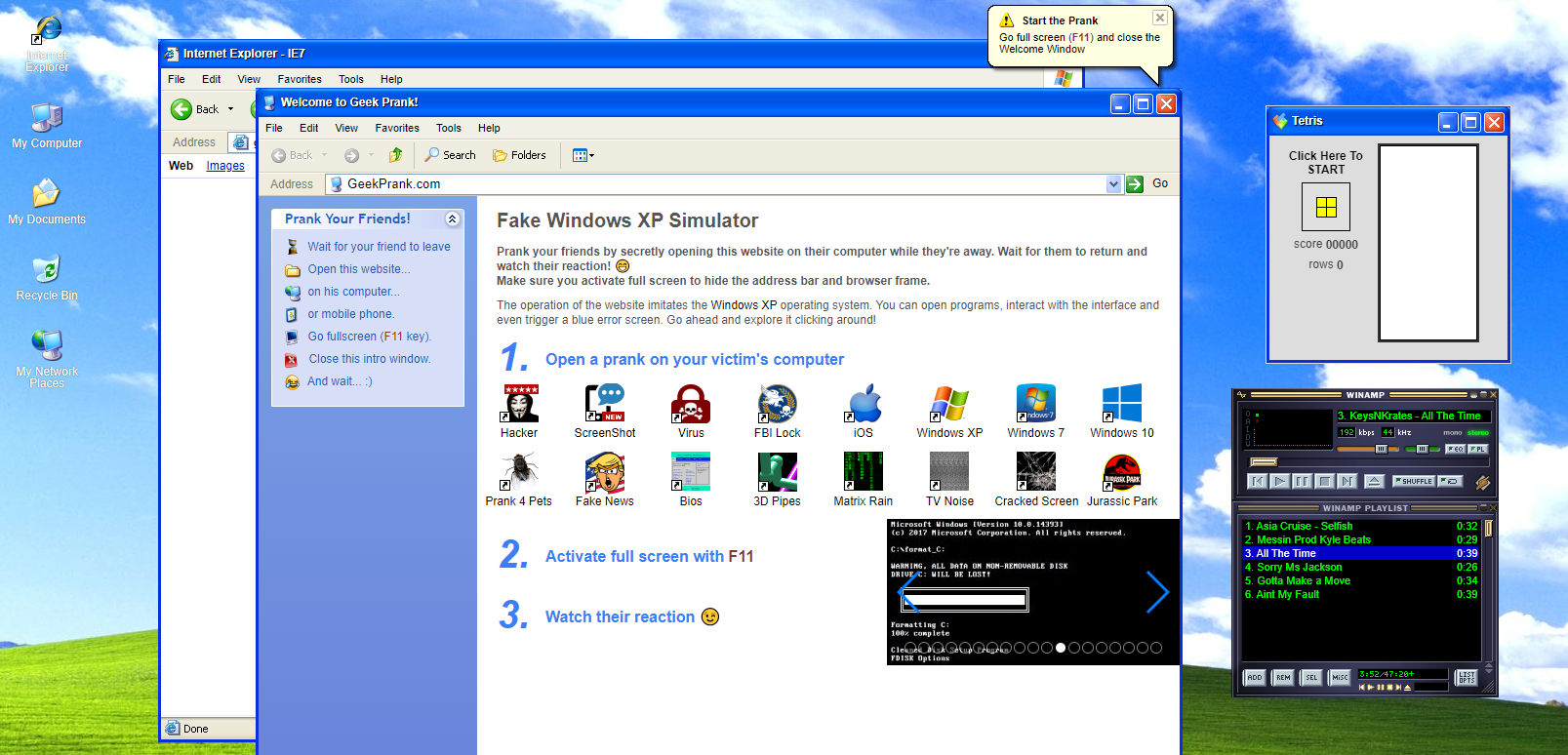
Task: Open the Matrix Rain prank
Action: coord(863,472)
